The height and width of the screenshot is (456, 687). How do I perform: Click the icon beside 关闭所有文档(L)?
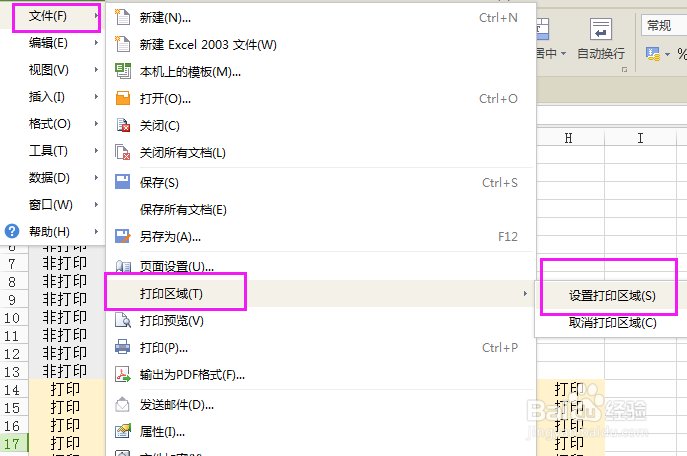tap(122, 152)
